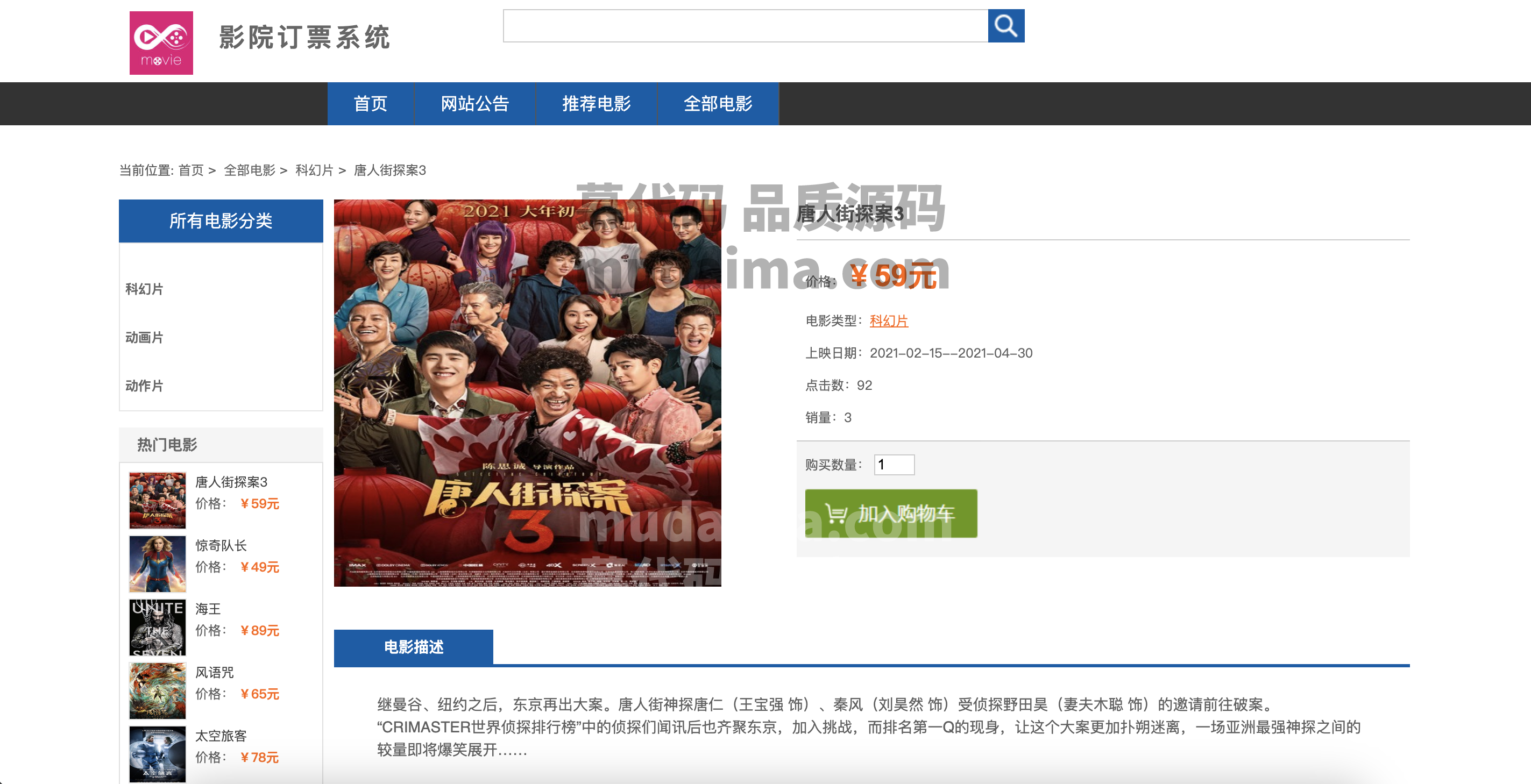Click the 点击数 92 text
The image size is (1531, 784).
[839, 386]
